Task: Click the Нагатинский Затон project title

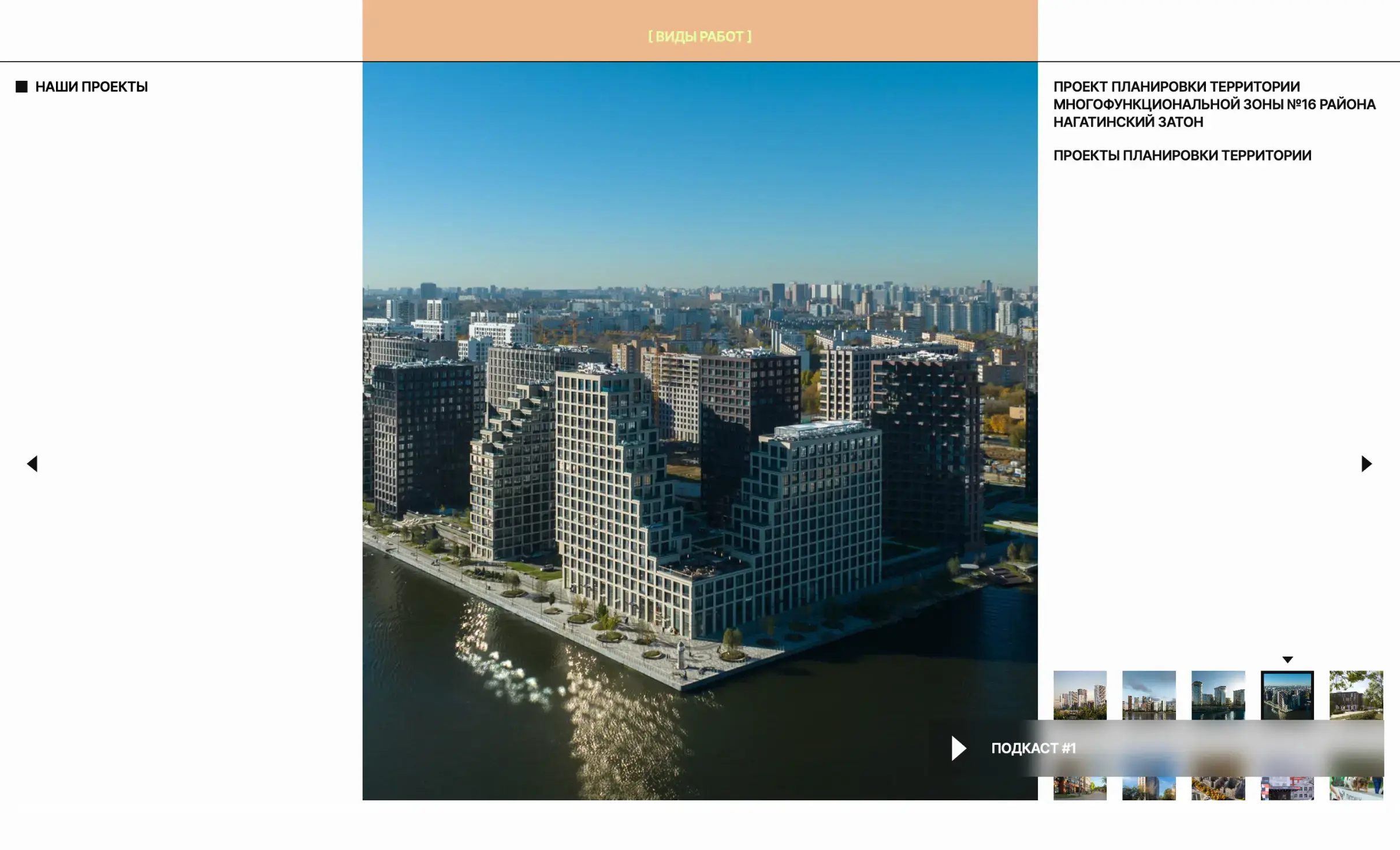Action: coord(1213,104)
